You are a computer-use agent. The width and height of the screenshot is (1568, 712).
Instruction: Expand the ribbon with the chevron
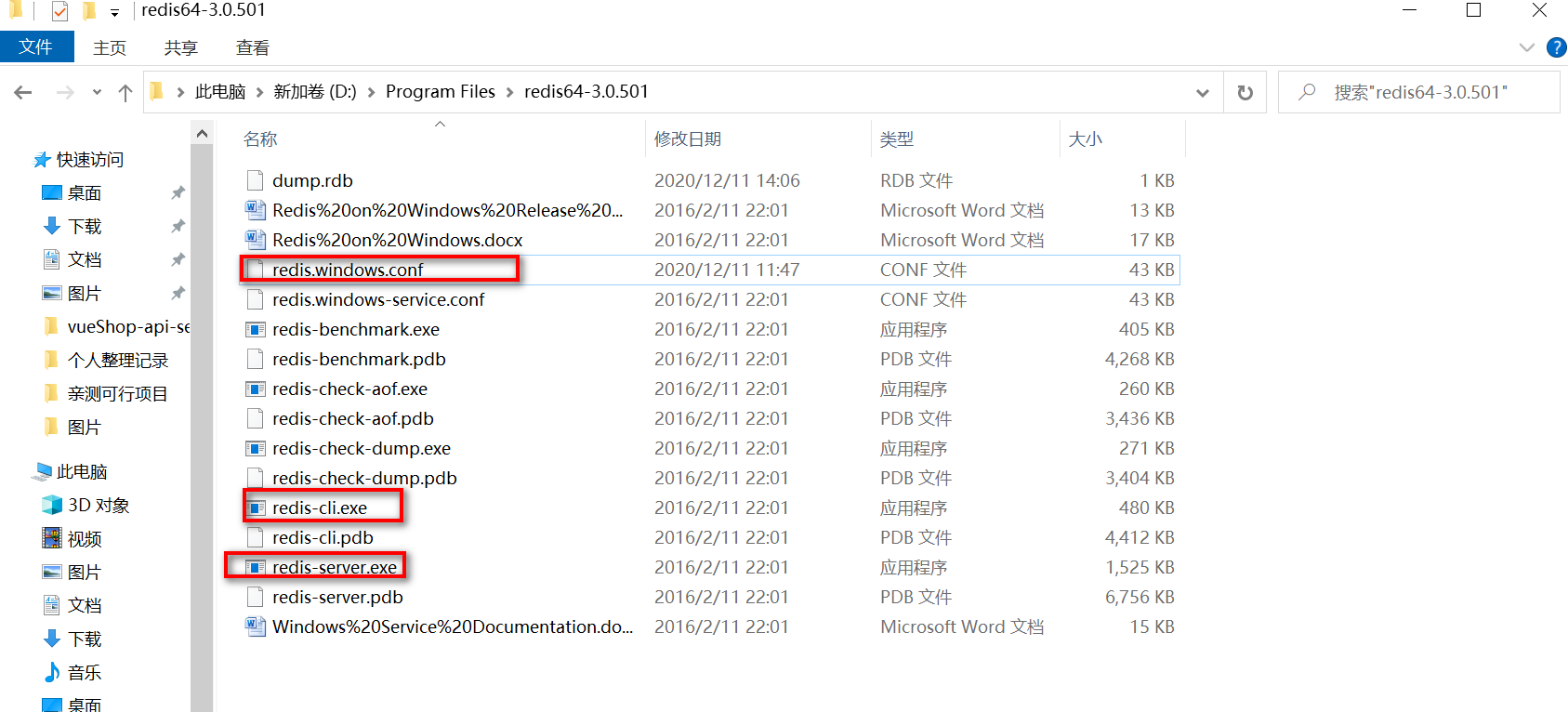1526,47
